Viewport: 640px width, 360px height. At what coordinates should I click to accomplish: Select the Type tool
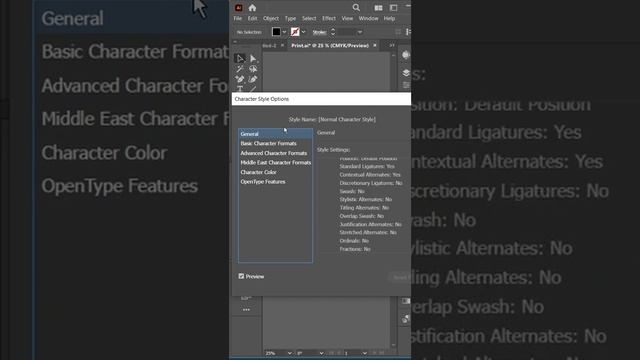click(240, 89)
